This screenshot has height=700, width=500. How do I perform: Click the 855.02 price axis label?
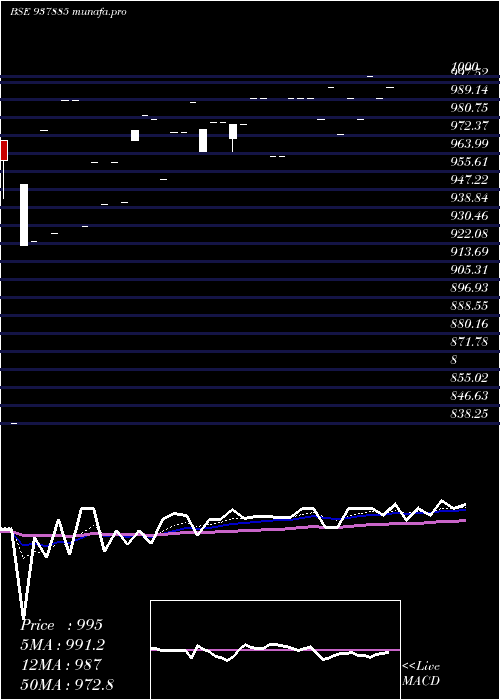pyautogui.click(x=469, y=378)
